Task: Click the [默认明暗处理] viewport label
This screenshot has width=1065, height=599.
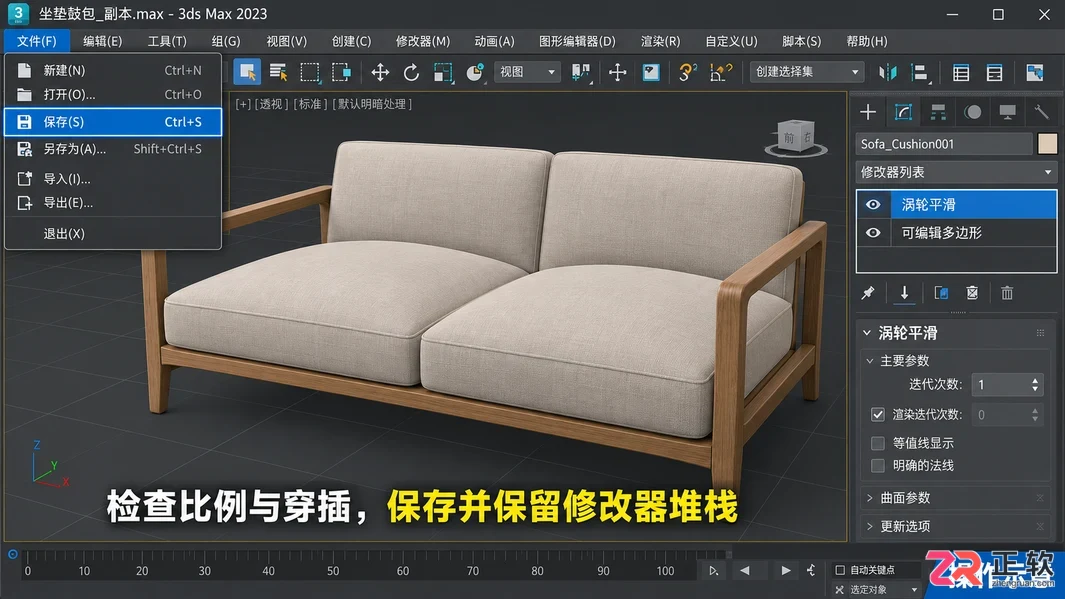Action: coord(372,104)
